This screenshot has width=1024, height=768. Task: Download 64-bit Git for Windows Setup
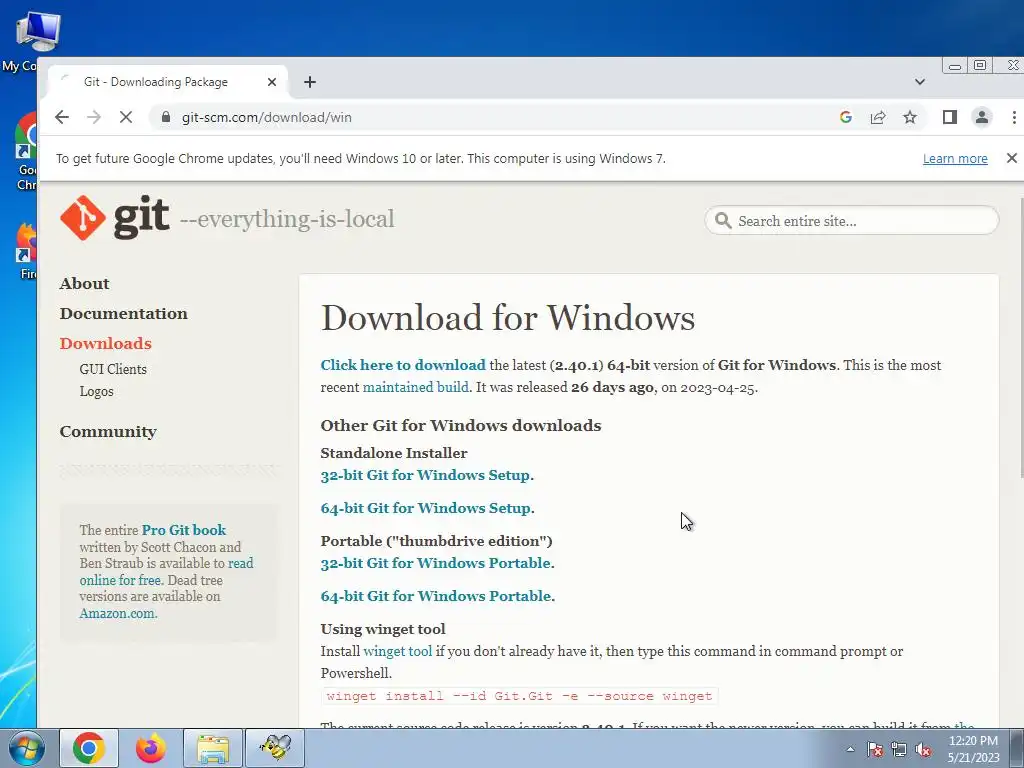[x=426, y=508]
